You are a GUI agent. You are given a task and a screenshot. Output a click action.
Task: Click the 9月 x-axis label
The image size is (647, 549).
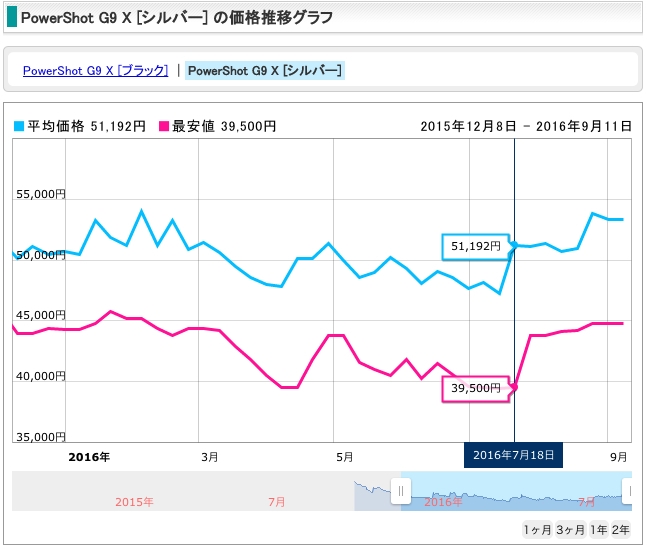[618, 457]
